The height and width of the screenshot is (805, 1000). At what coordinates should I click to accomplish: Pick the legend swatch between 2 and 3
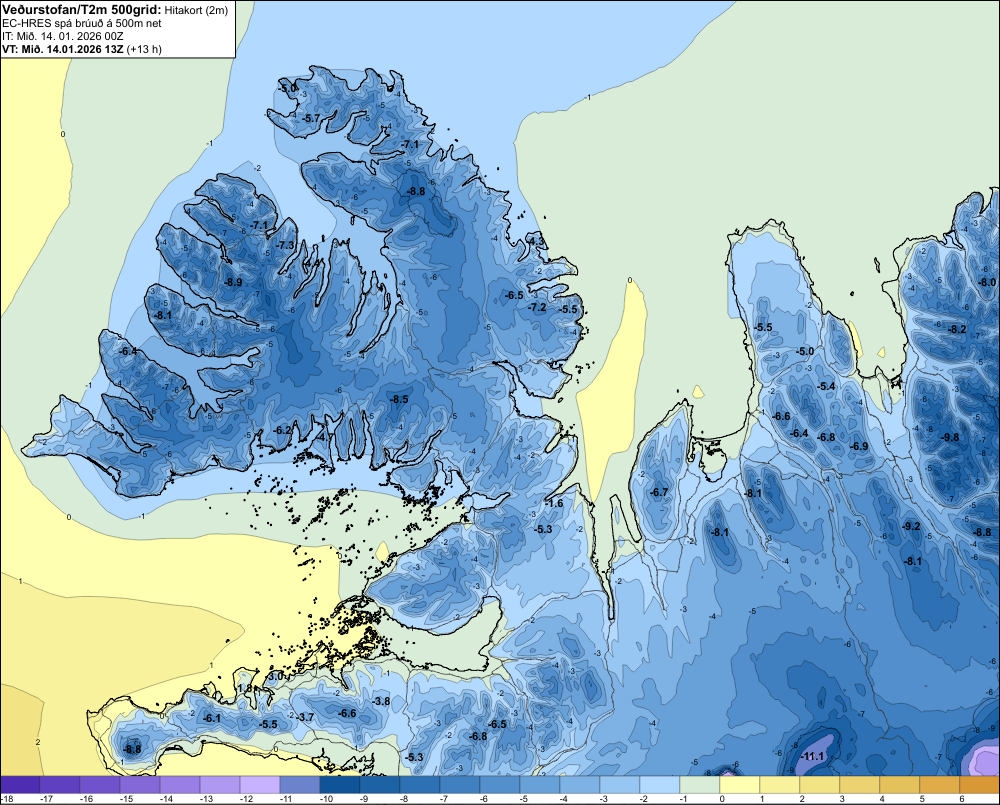(x=820, y=785)
